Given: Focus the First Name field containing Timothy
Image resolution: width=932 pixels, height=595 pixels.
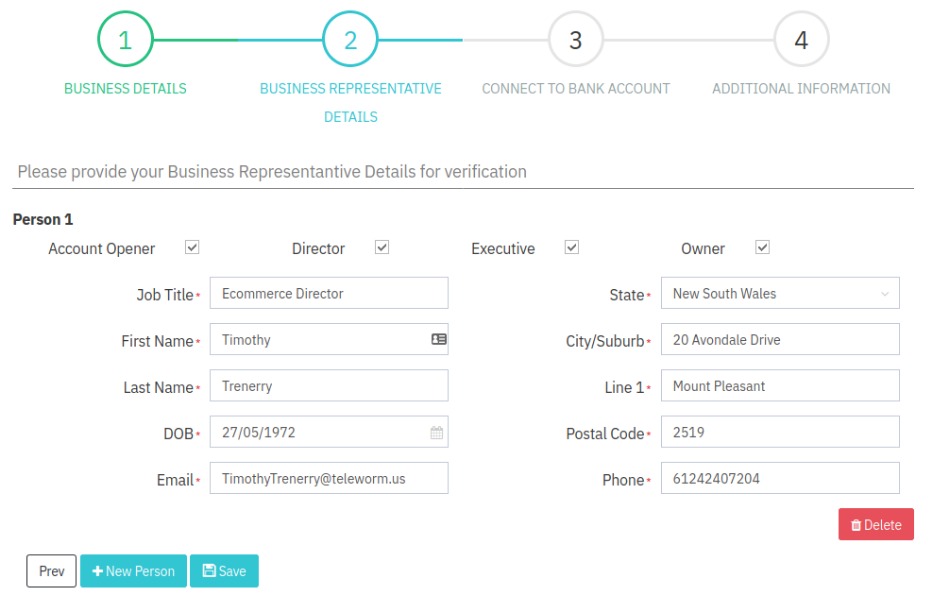Looking at the screenshot, I should (x=329, y=339).
